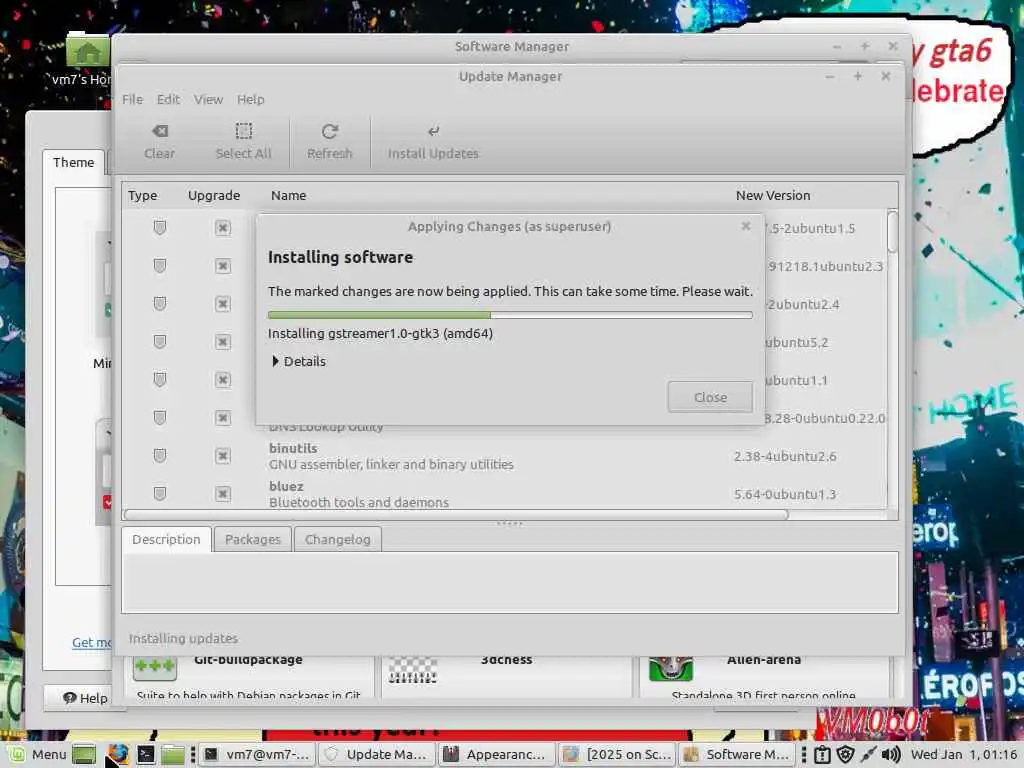Click the volume speaker tray icon

tap(891, 755)
